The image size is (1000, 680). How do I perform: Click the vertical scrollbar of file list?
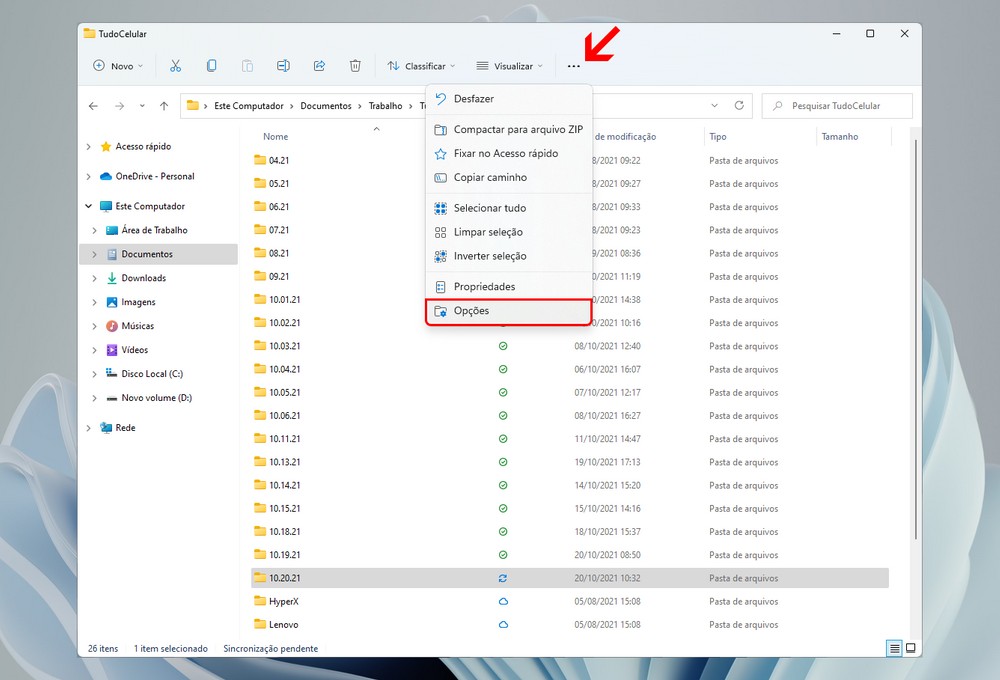point(915,338)
